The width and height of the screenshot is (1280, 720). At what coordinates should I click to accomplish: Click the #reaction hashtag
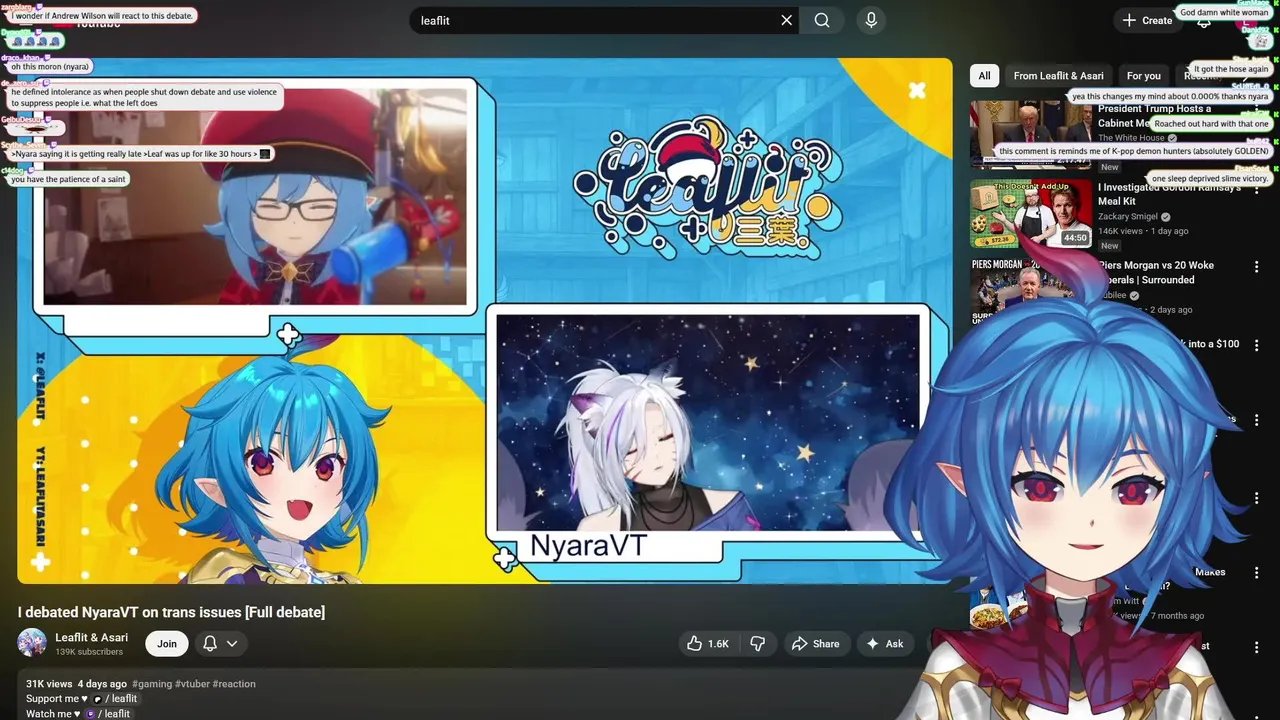234,684
